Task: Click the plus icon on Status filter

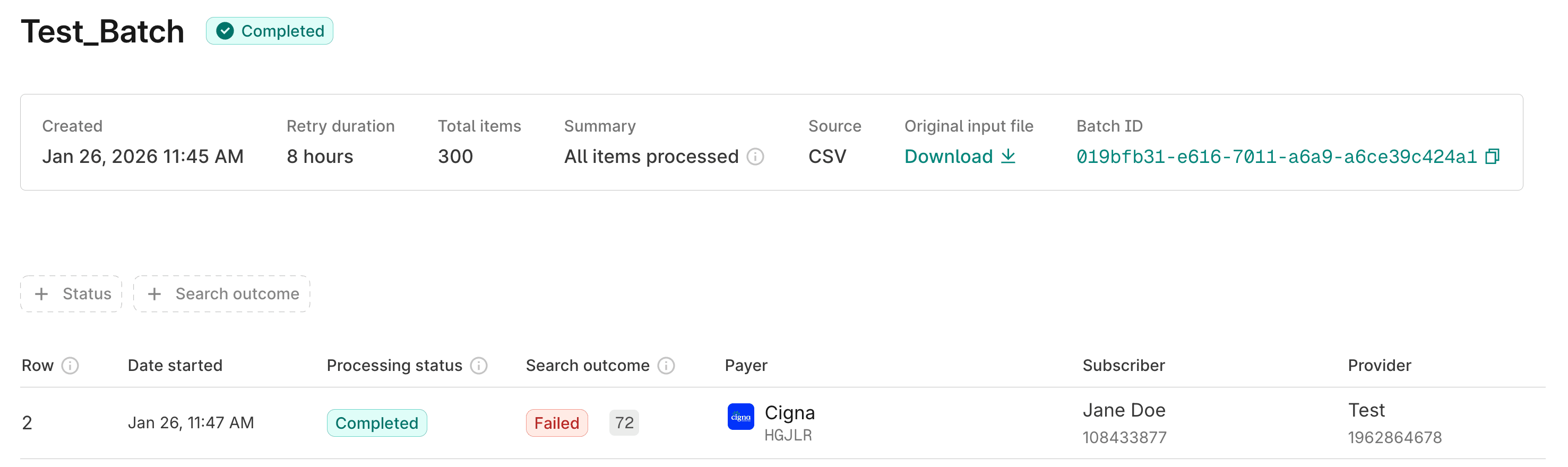Action: [41, 293]
